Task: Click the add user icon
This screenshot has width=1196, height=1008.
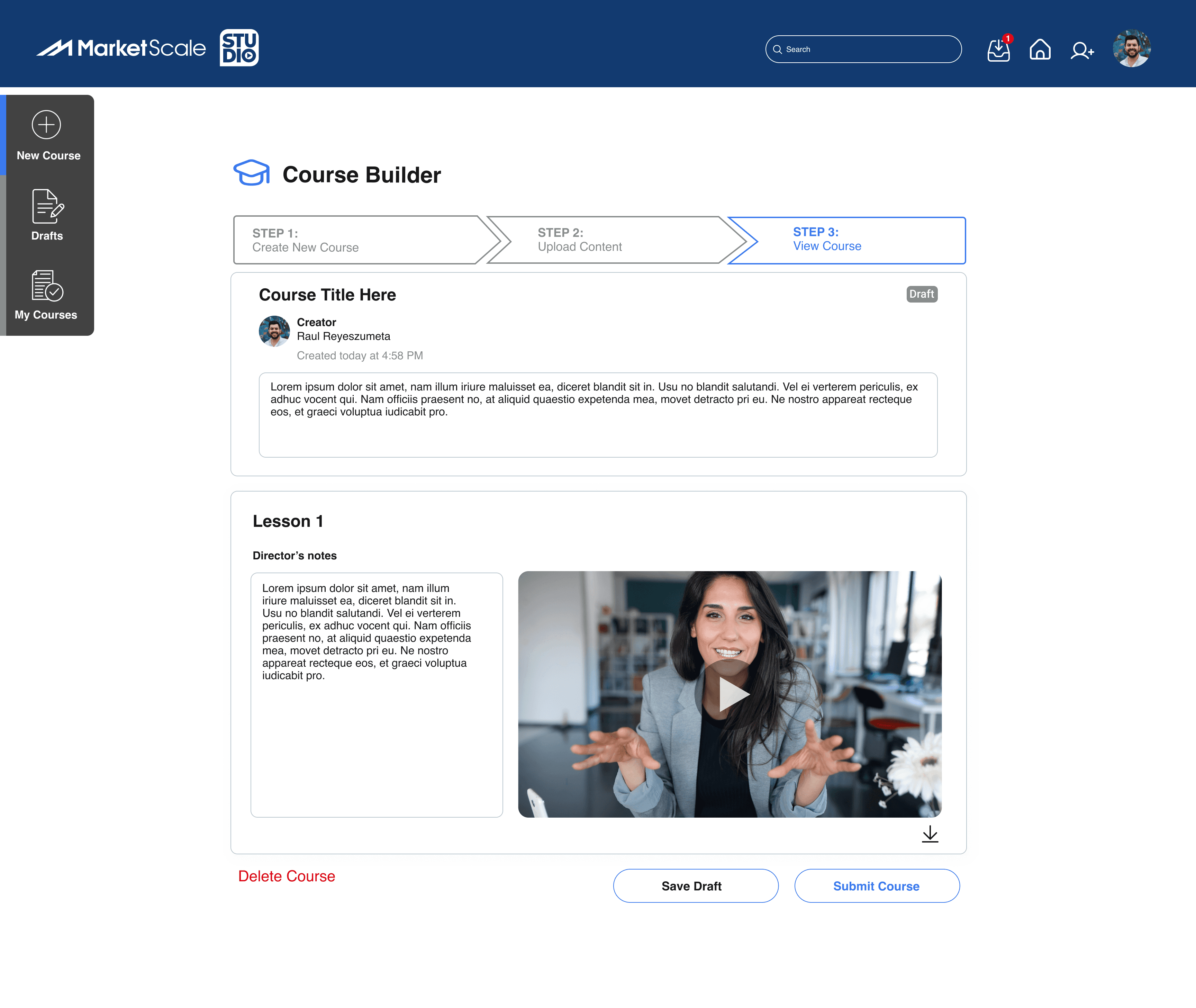Action: [x=1082, y=50]
